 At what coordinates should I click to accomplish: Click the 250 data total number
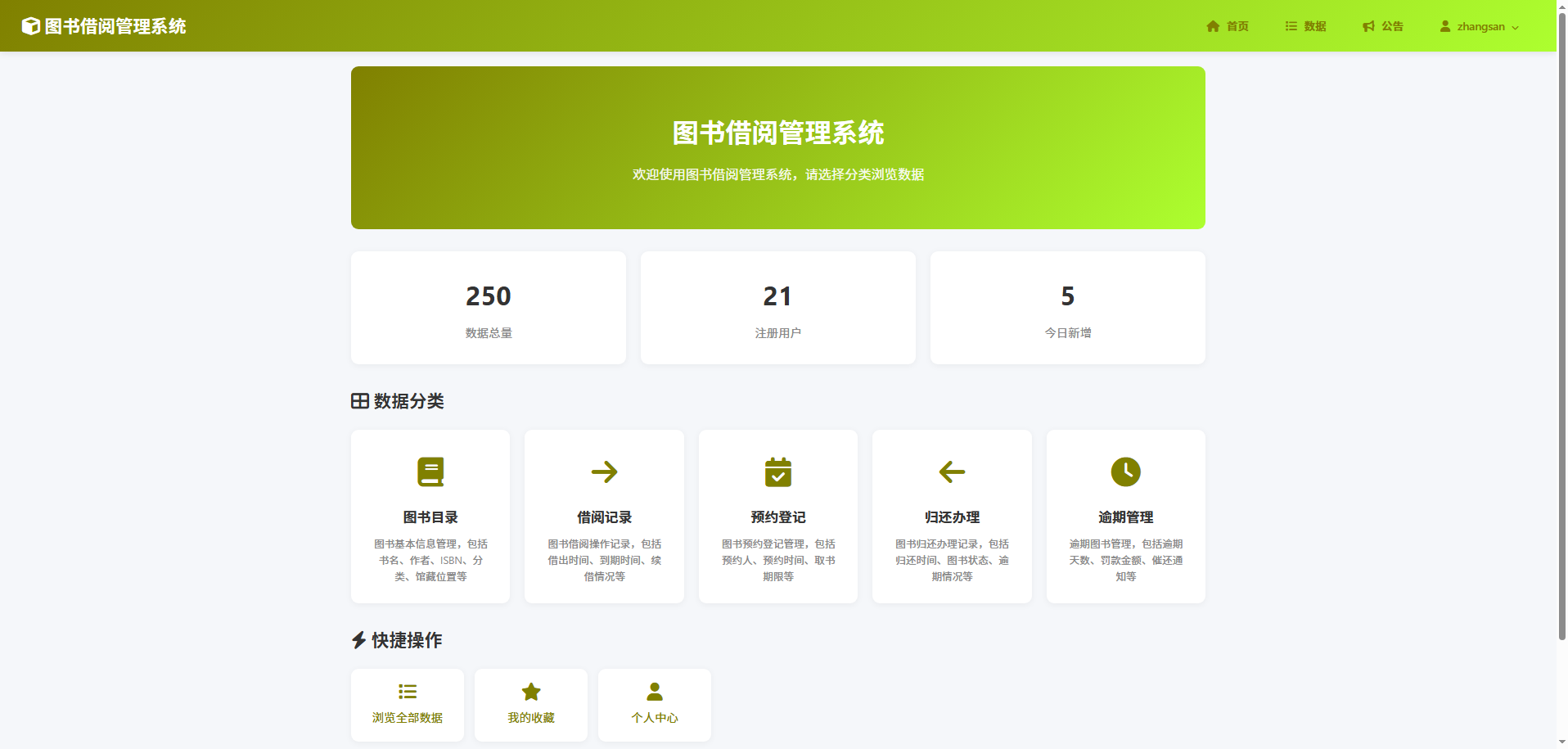489,296
